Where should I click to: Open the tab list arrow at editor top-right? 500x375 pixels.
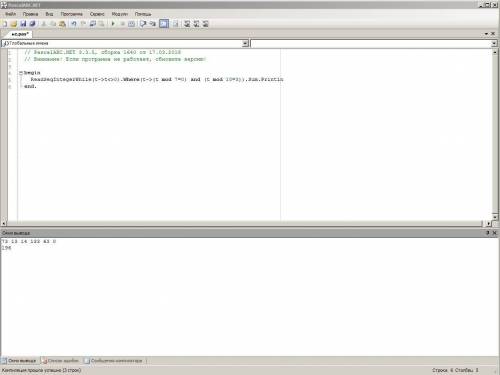tap(486, 34)
